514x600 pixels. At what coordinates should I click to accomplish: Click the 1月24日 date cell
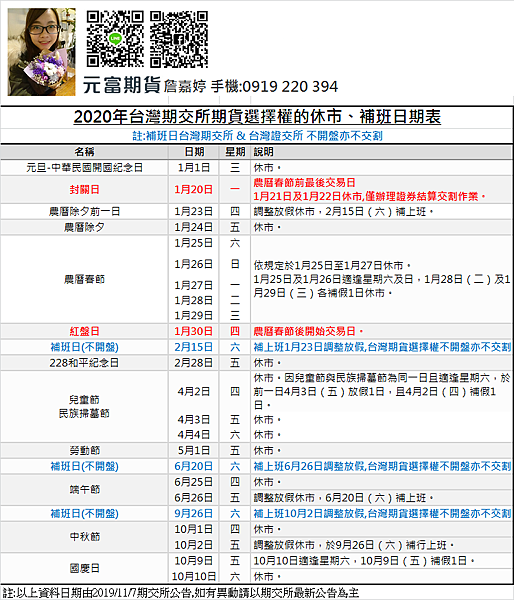(194, 227)
